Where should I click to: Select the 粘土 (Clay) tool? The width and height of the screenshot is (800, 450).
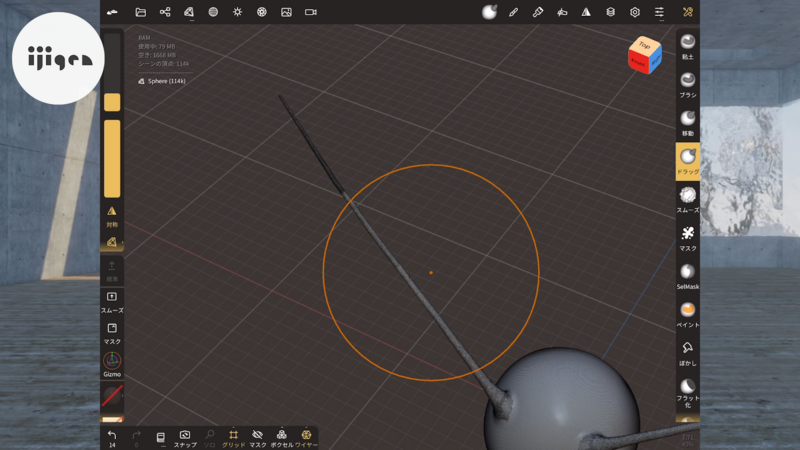pos(688,46)
